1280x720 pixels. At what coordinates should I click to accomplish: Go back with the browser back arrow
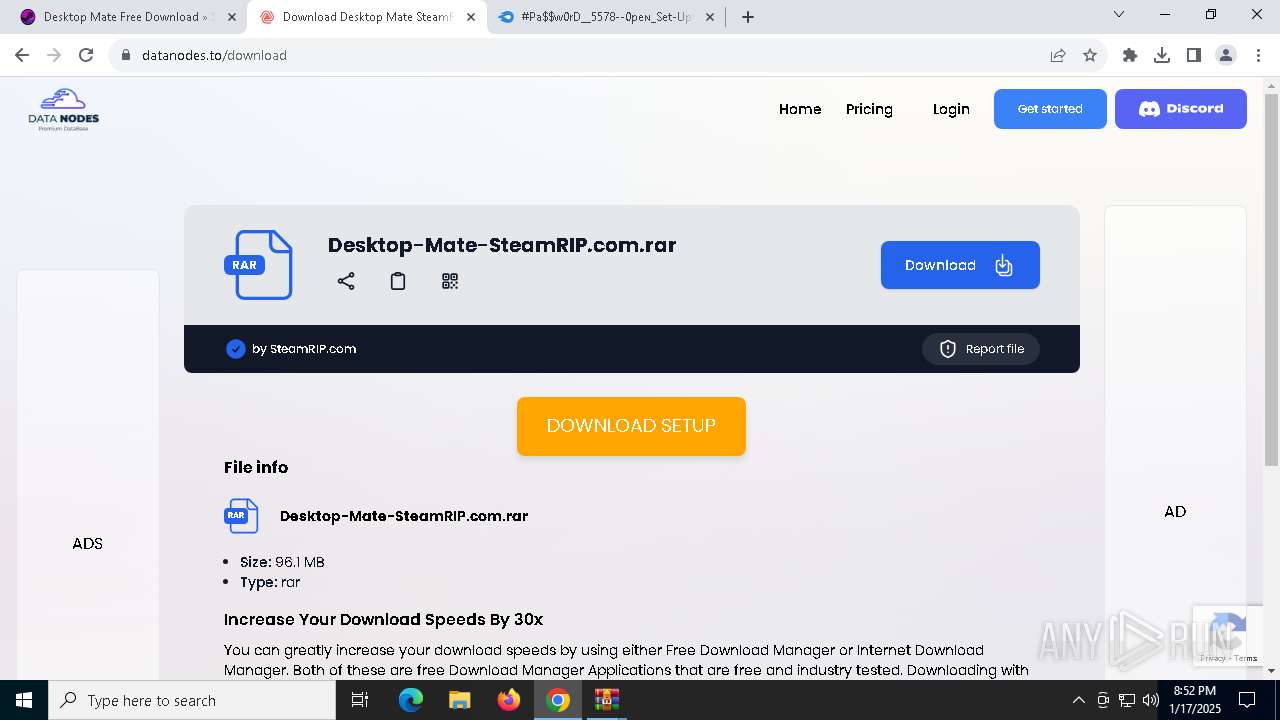point(22,55)
